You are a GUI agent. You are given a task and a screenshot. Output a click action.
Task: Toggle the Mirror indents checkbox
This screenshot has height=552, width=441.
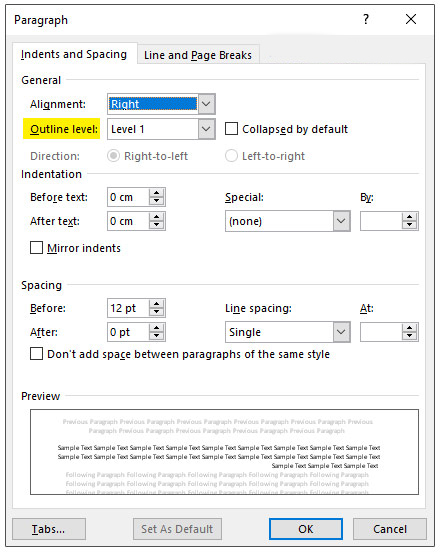[36, 247]
